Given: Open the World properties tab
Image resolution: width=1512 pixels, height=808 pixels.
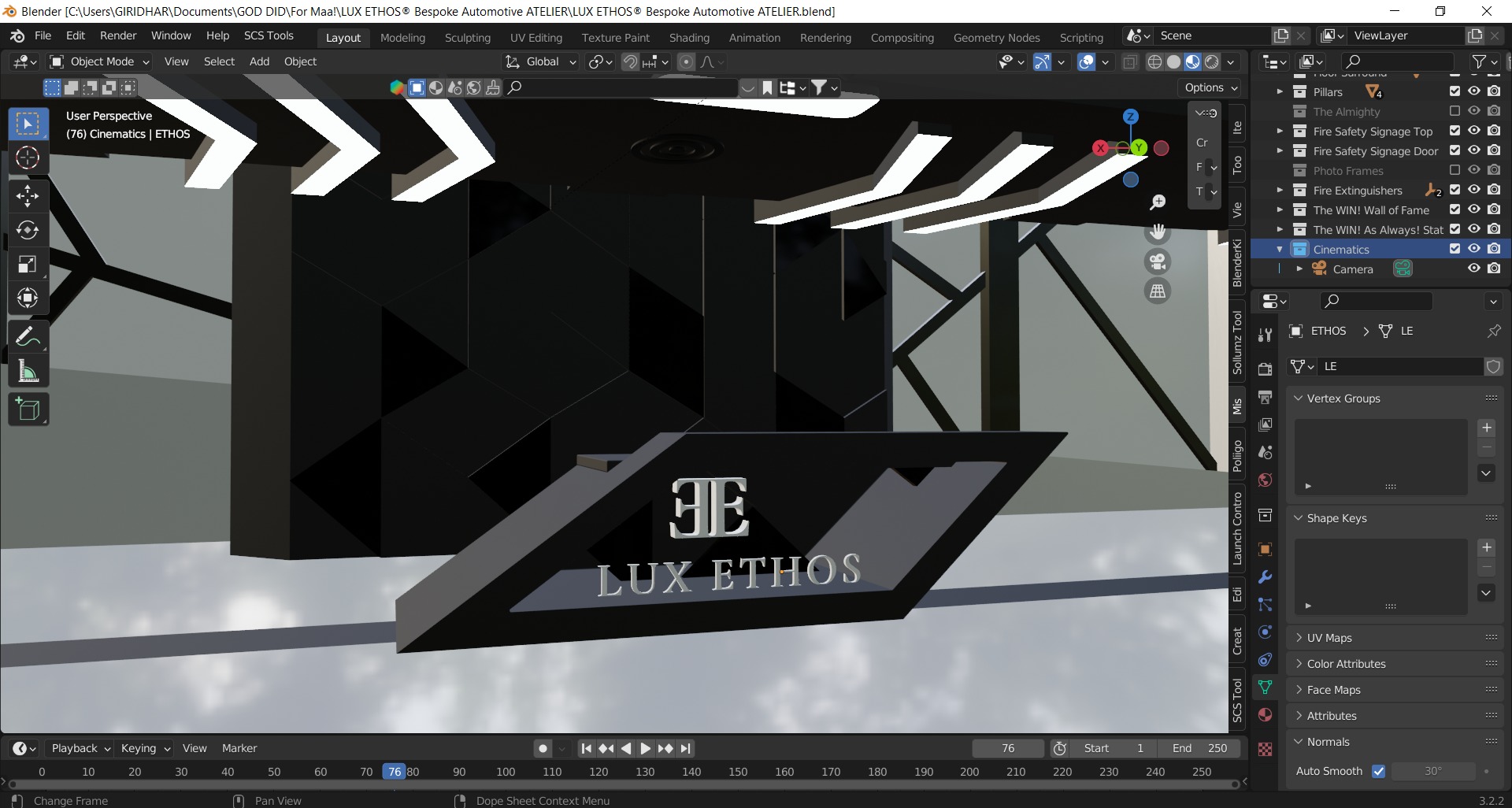Looking at the screenshot, I should 1266,480.
